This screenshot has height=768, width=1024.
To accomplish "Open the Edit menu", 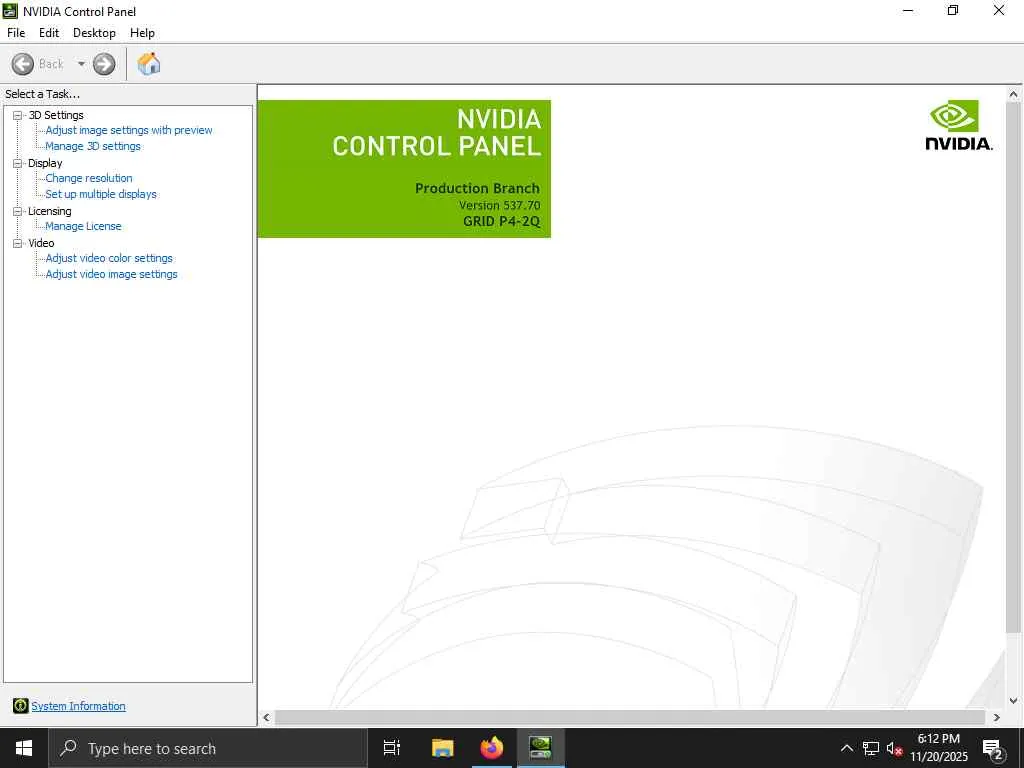I will 49,33.
